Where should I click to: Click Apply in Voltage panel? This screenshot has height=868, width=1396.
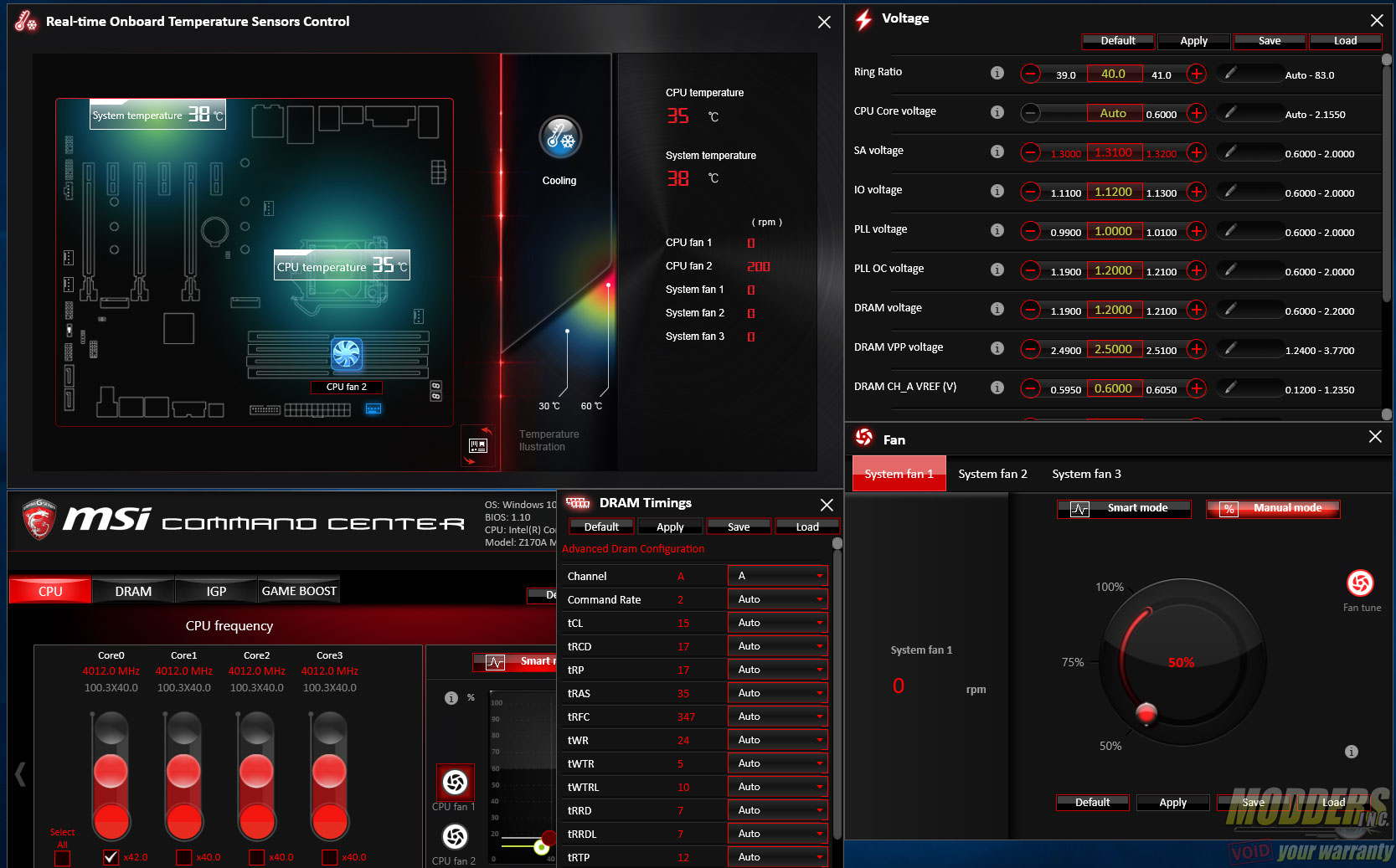click(1194, 41)
